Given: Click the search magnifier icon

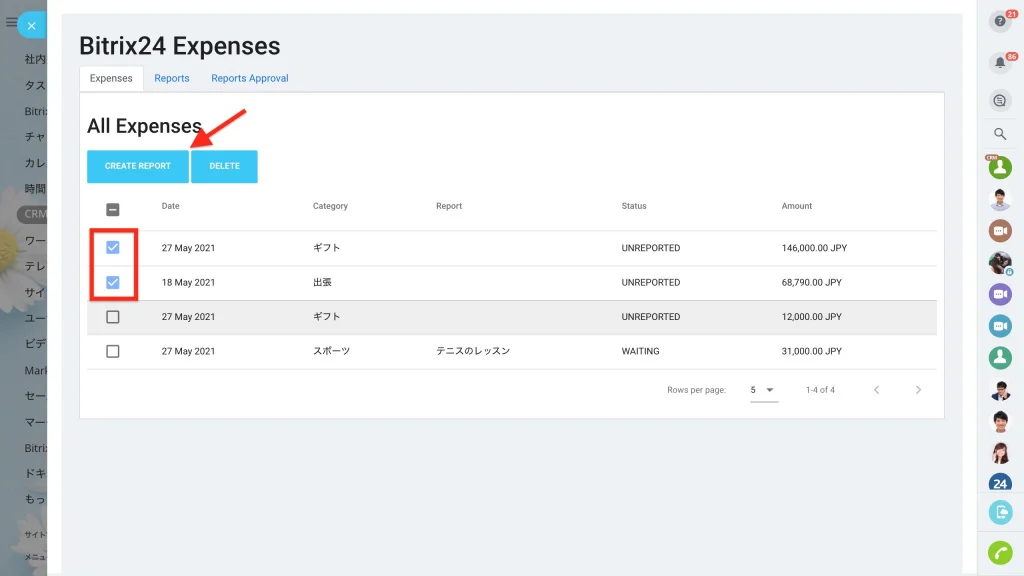Looking at the screenshot, I should pos(1000,134).
